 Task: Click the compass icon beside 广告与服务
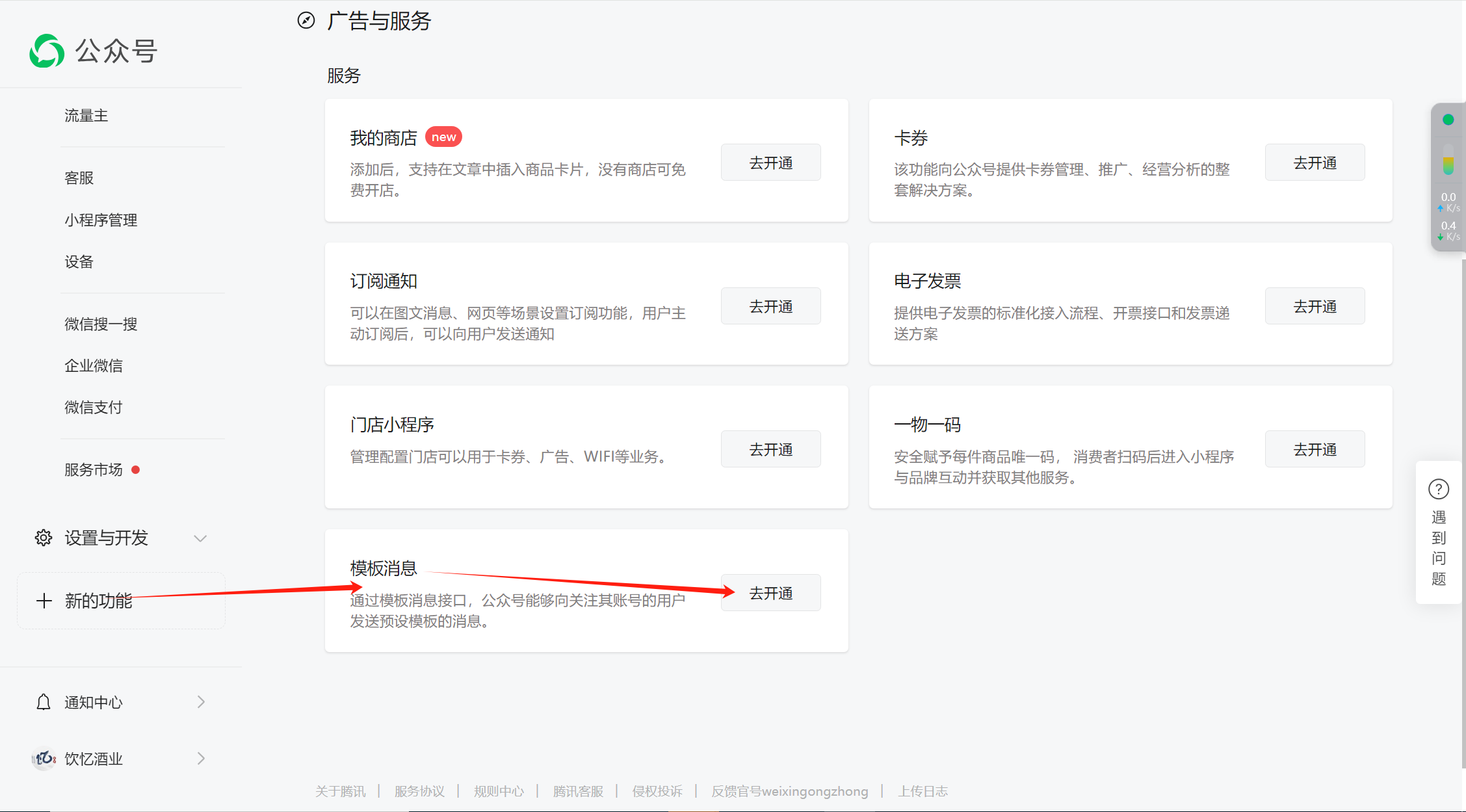click(x=305, y=20)
